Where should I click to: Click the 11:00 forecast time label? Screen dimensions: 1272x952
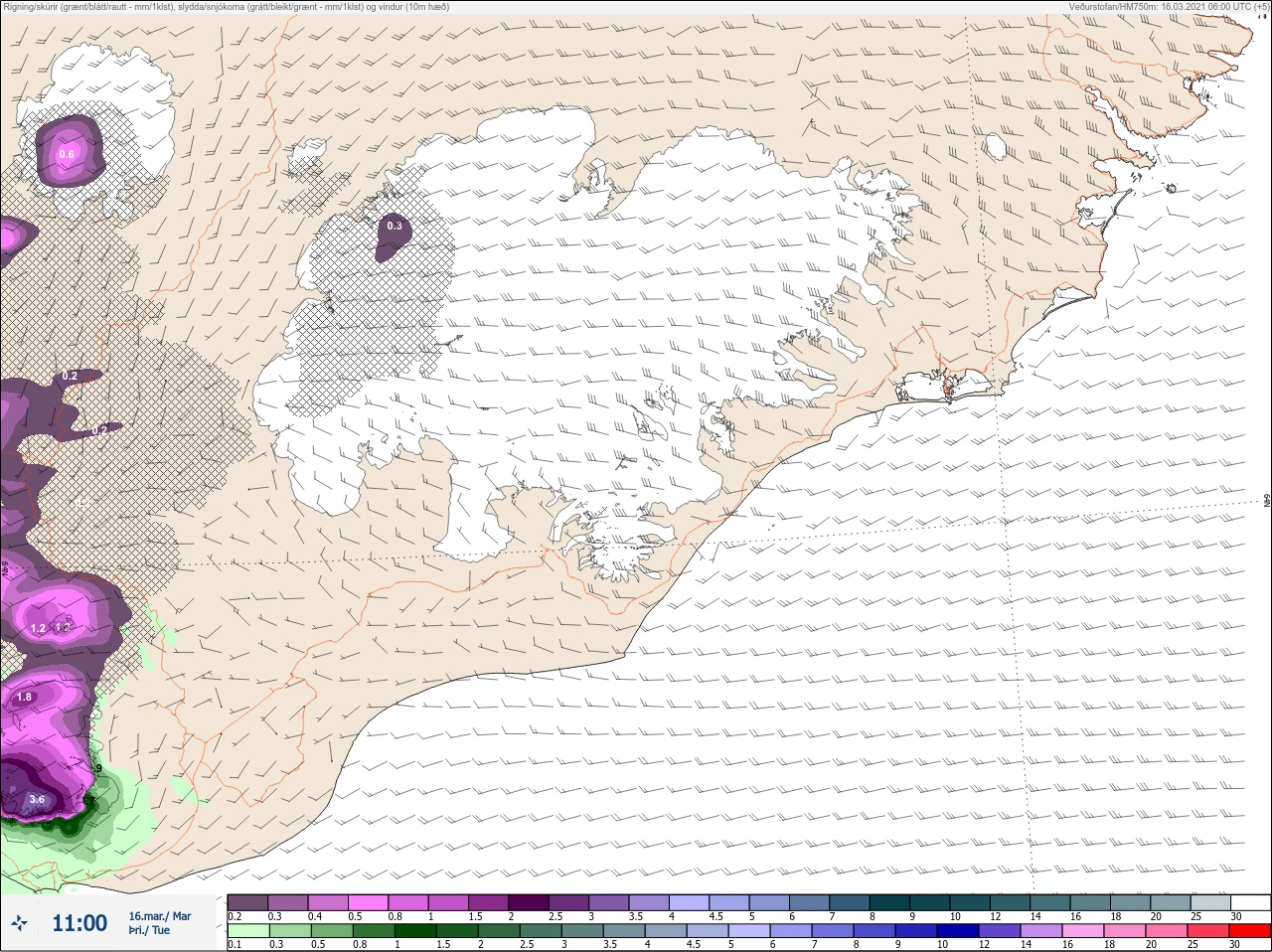point(79,923)
